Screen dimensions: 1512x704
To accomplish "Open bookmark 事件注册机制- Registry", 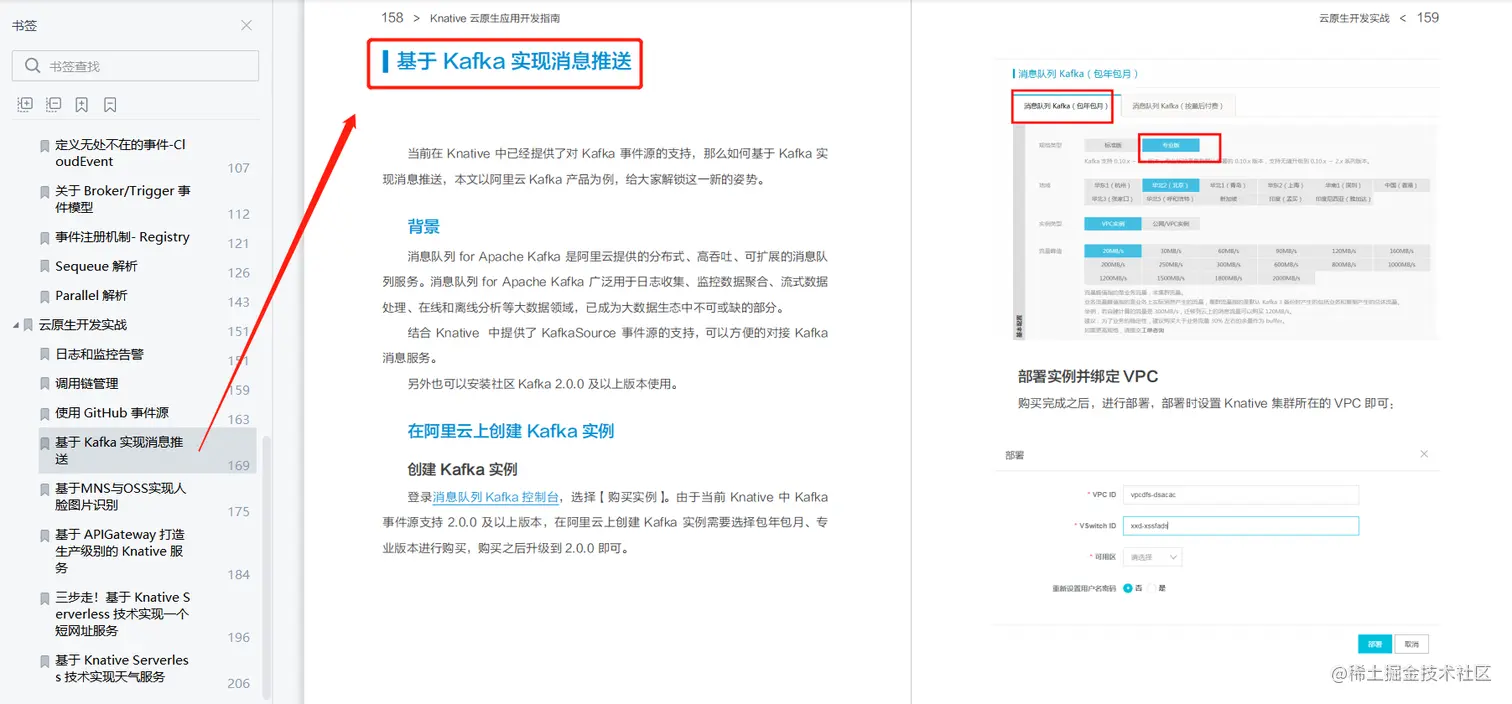I will 122,237.
